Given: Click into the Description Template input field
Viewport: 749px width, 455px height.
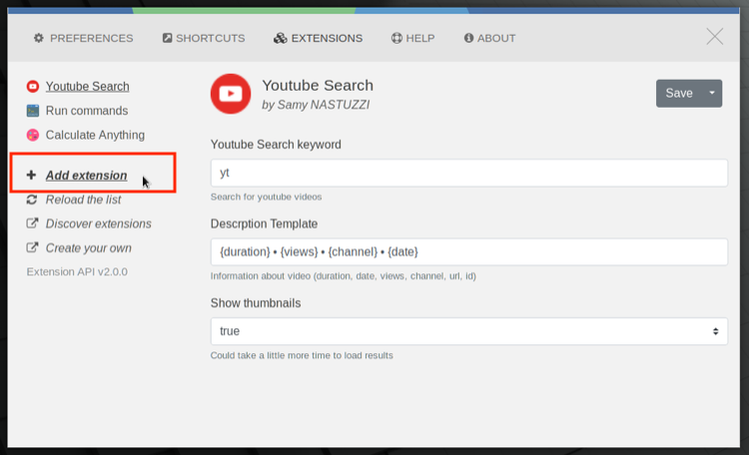Looking at the screenshot, I should point(469,252).
